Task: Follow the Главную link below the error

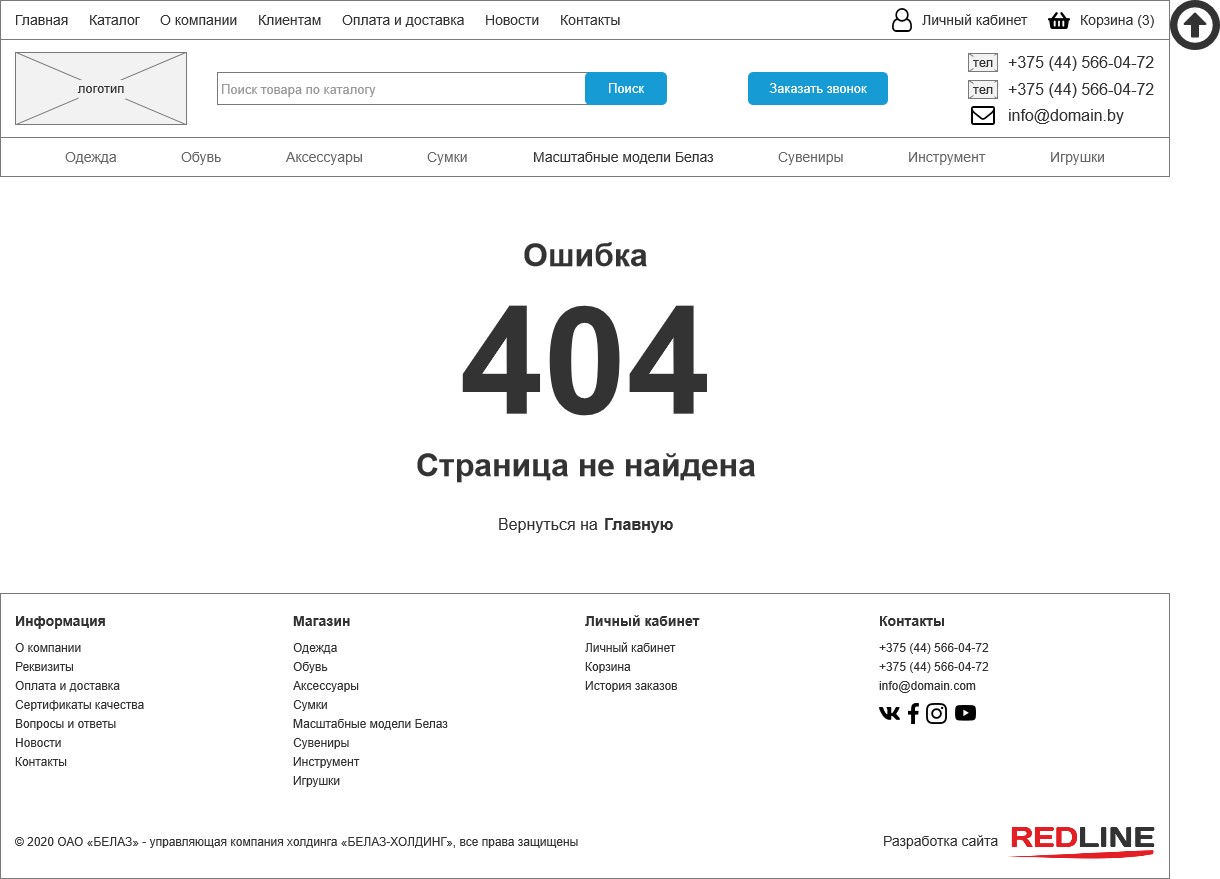Action: pos(638,524)
